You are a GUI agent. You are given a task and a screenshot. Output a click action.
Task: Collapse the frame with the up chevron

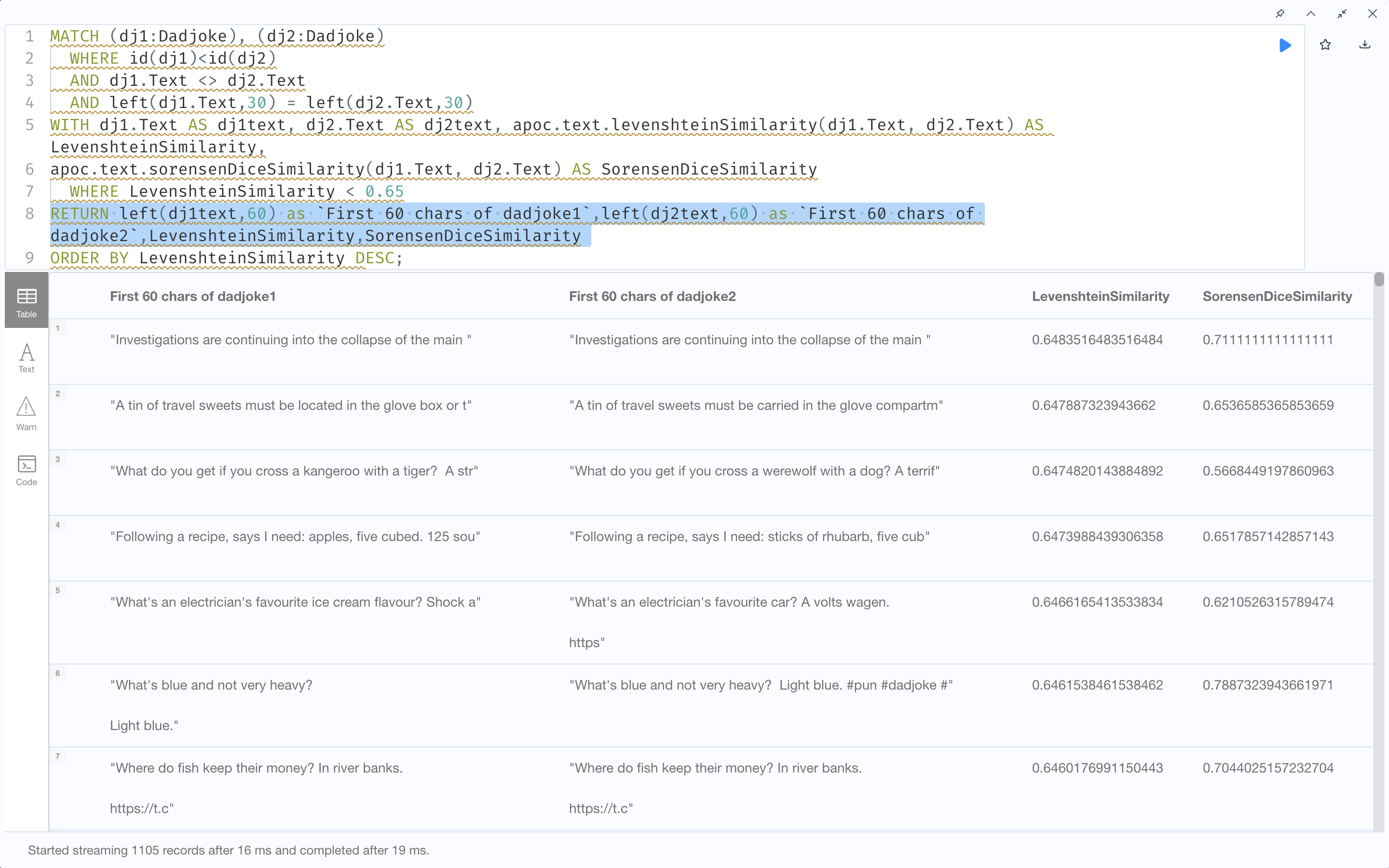coord(1311,13)
